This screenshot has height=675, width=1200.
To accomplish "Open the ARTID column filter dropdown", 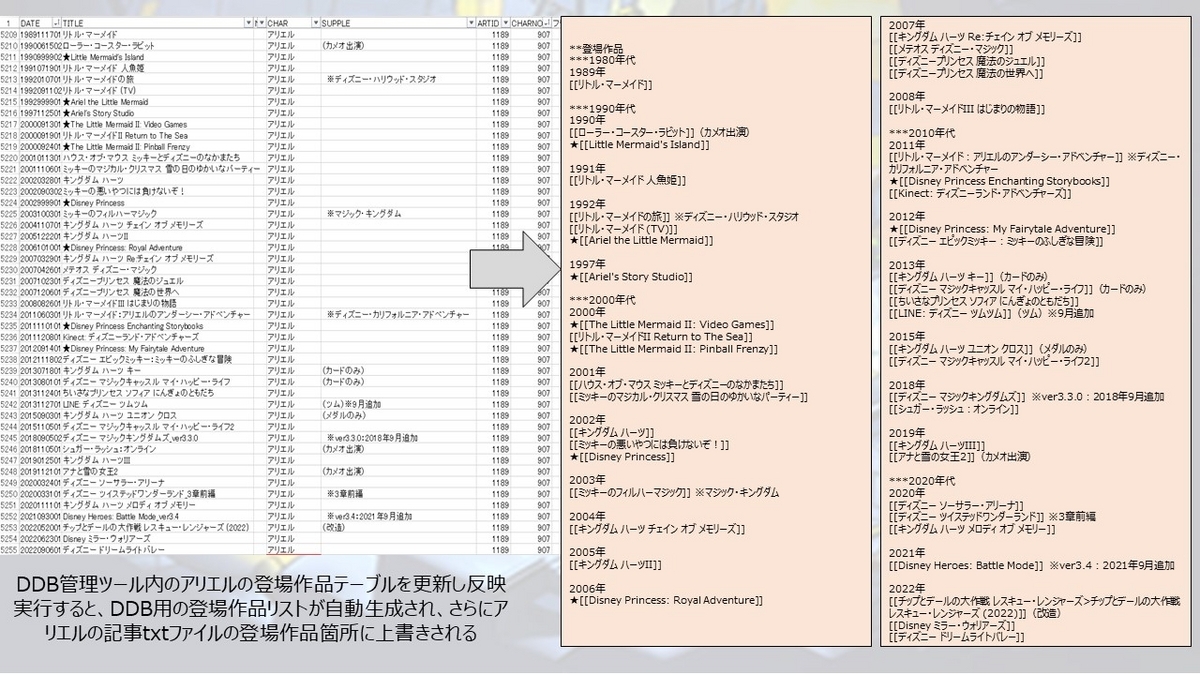I will pos(505,22).
